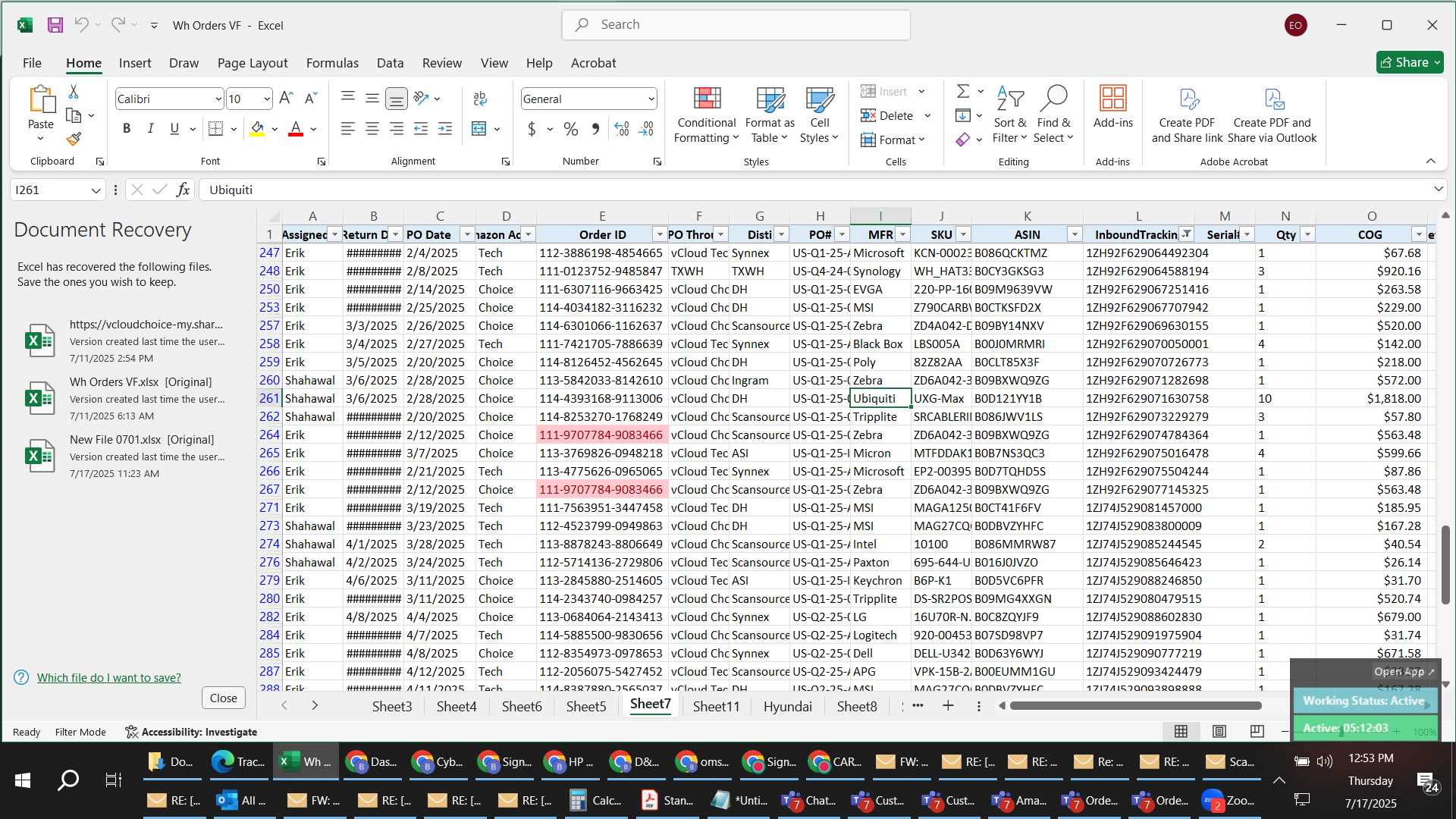The image size is (1456, 819).
Task: Open Sort & Filter icon
Action: (x=1010, y=99)
